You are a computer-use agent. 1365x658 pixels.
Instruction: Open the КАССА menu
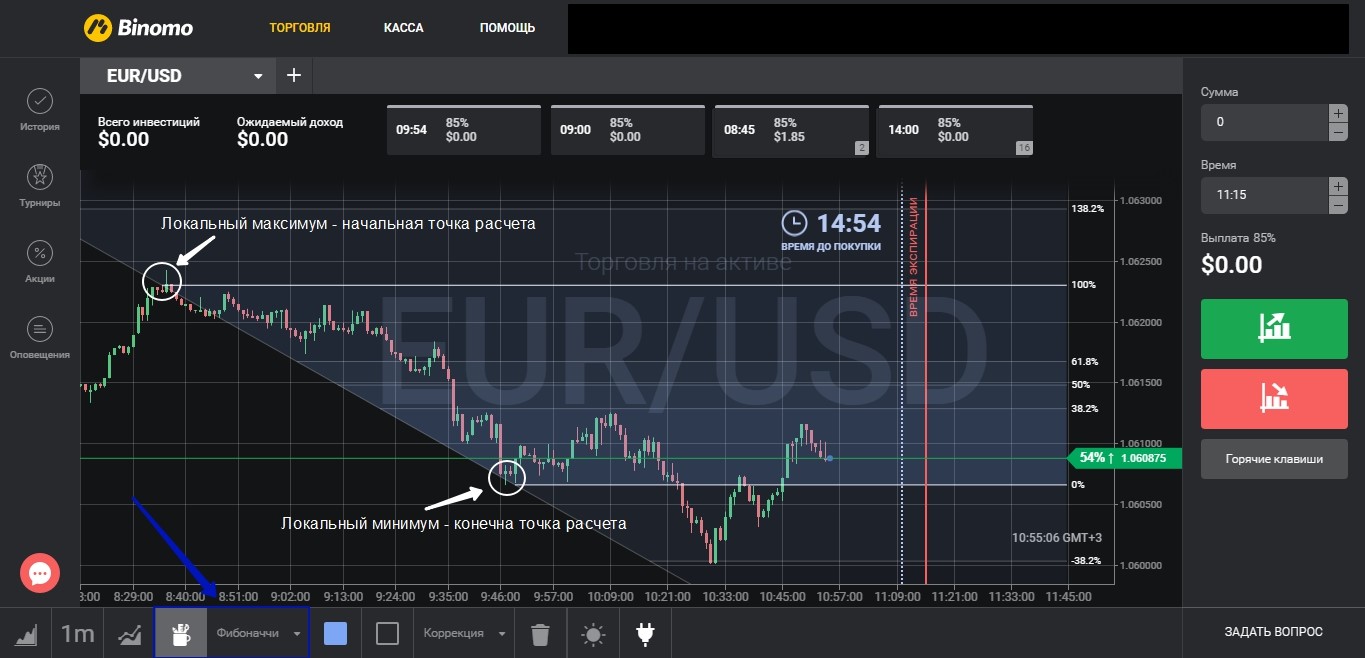pyautogui.click(x=404, y=28)
